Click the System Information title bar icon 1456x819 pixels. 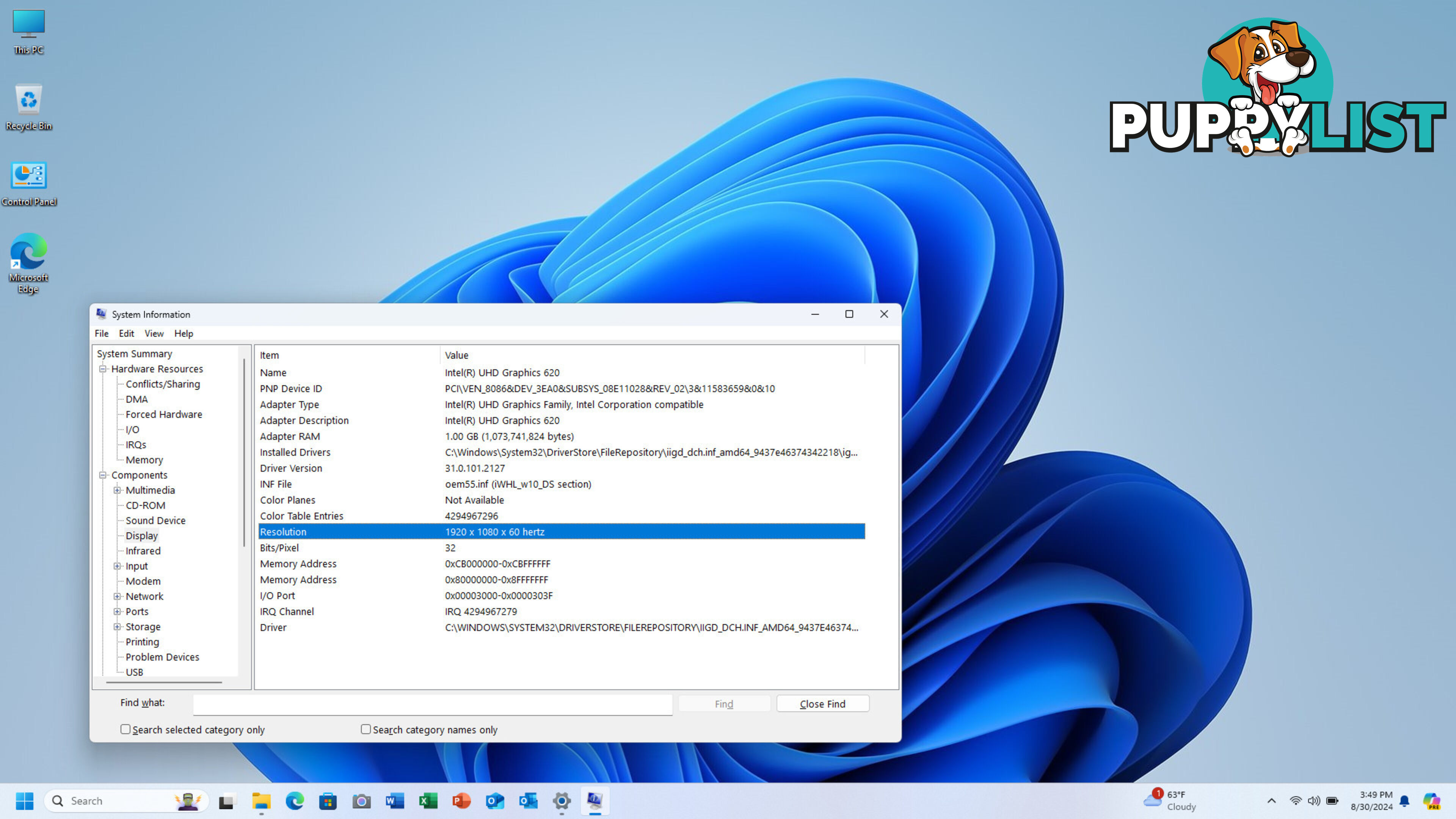pyautogui.click(x=101, y=314)
